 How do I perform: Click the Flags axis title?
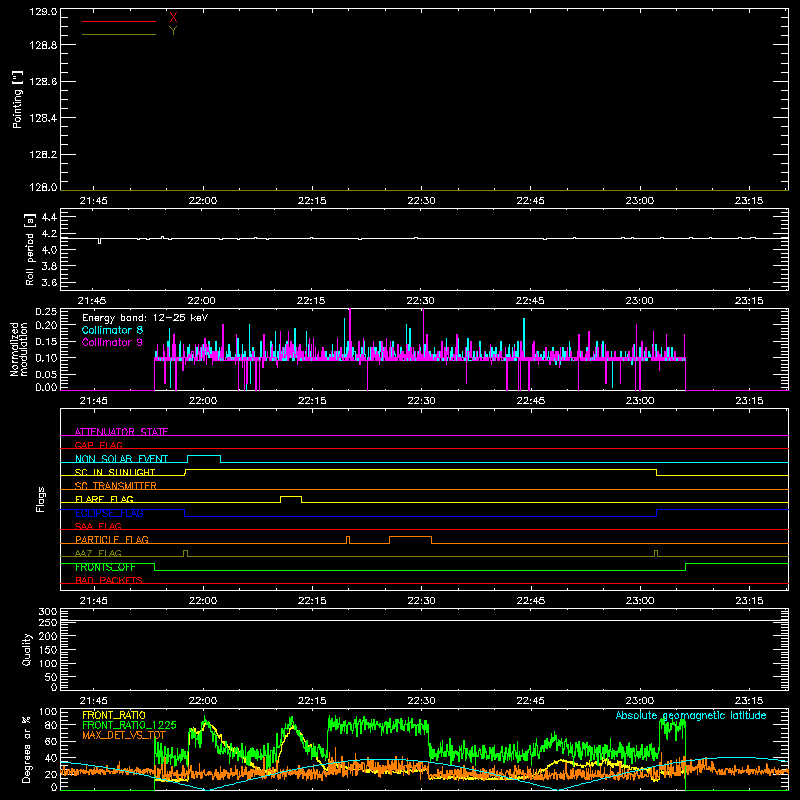41,499
